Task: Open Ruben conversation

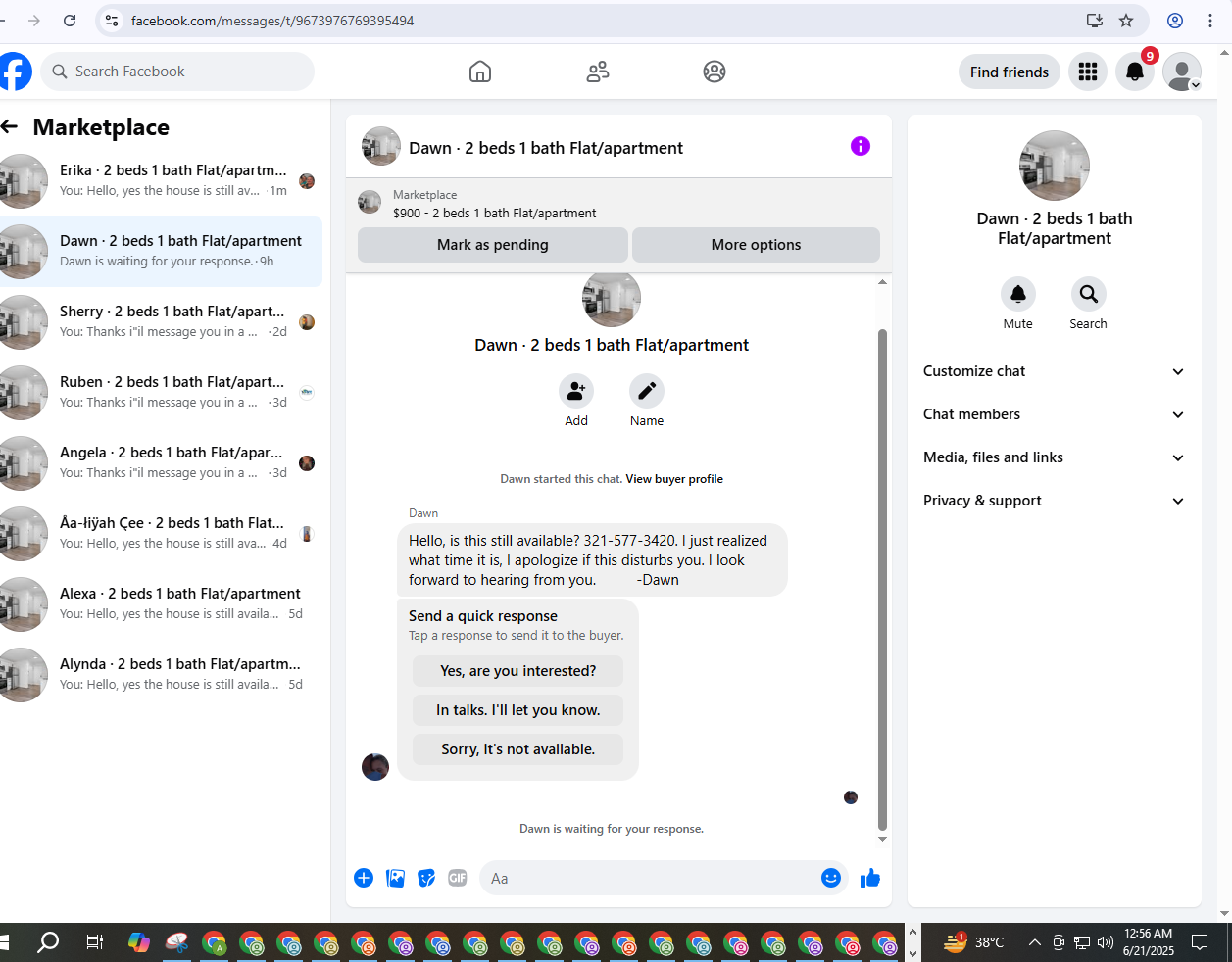Action: tap(161, 393)
